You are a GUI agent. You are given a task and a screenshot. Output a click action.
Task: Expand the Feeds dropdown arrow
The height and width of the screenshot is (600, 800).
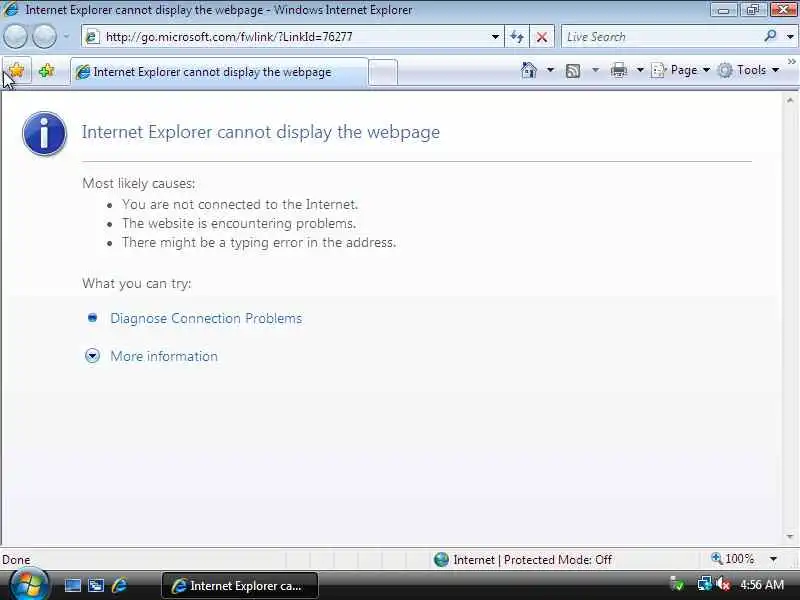point(595,70)
